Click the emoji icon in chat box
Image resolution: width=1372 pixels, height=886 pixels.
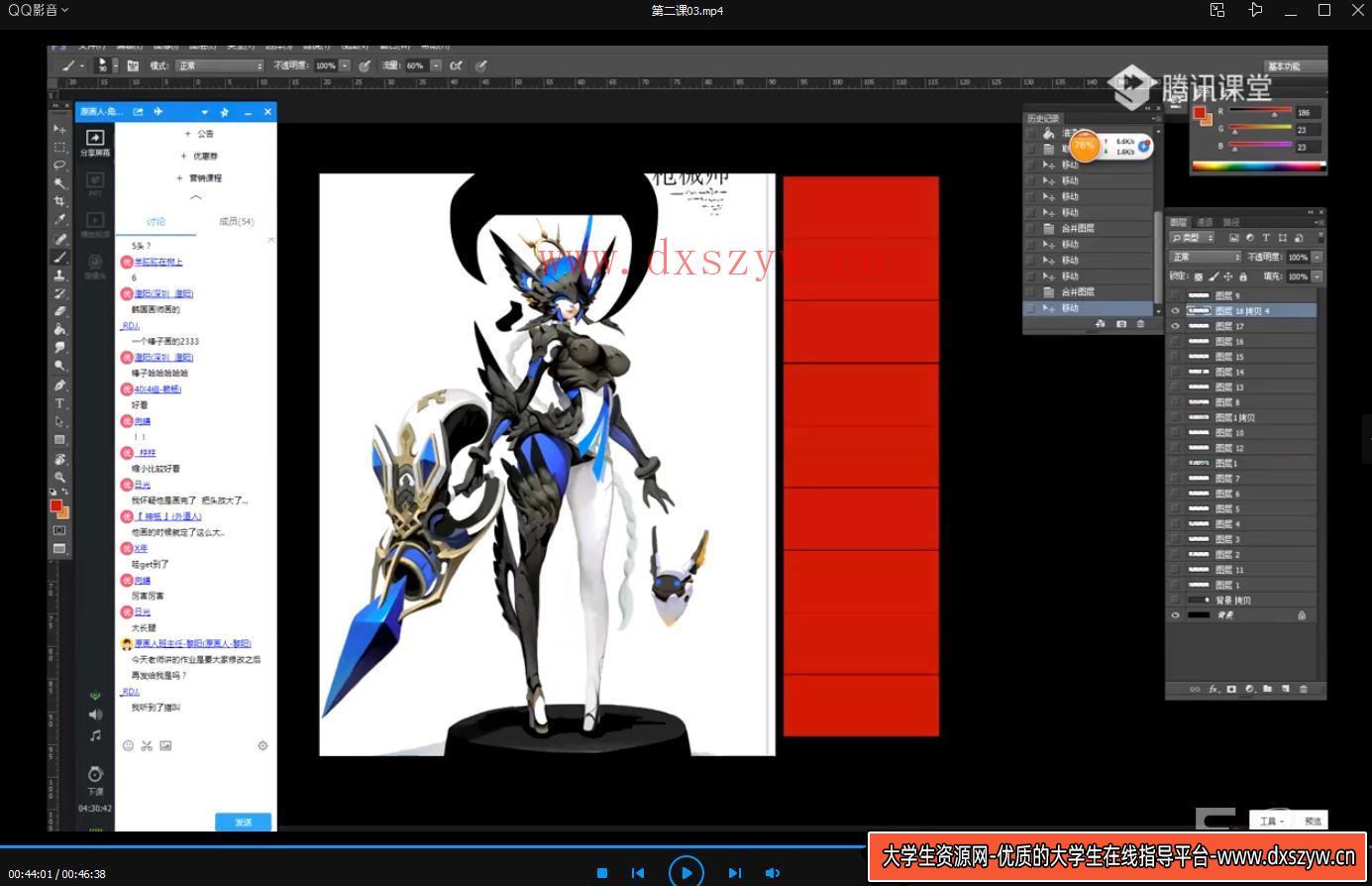point(128,745)
